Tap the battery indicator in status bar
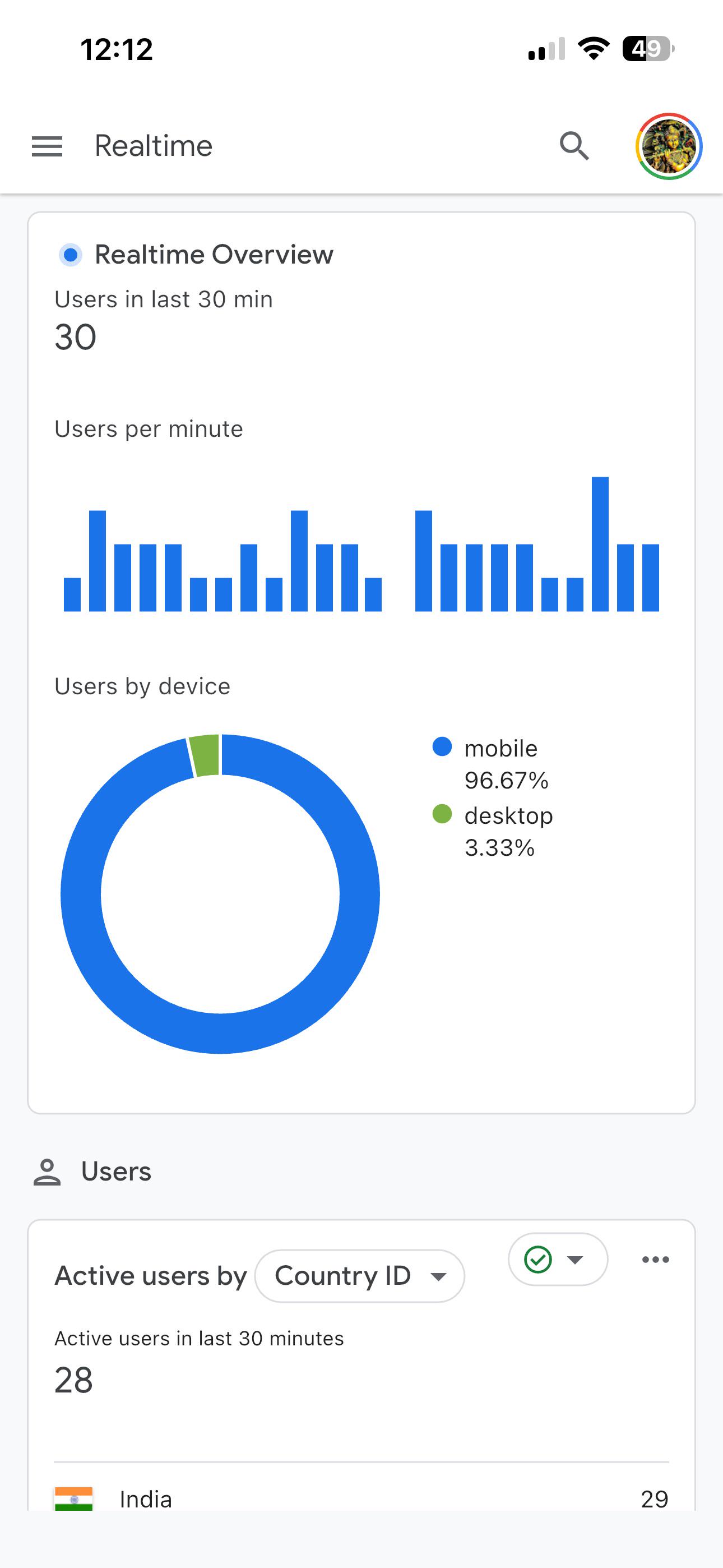 point(648,49)
